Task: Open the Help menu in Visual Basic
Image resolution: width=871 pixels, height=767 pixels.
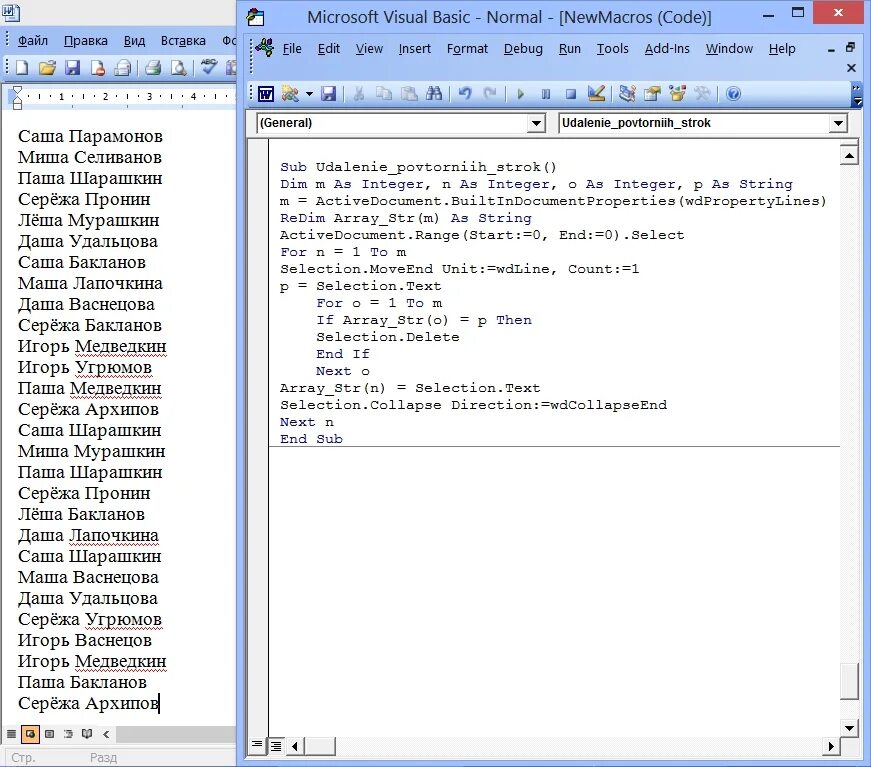Action: point(782,49)
